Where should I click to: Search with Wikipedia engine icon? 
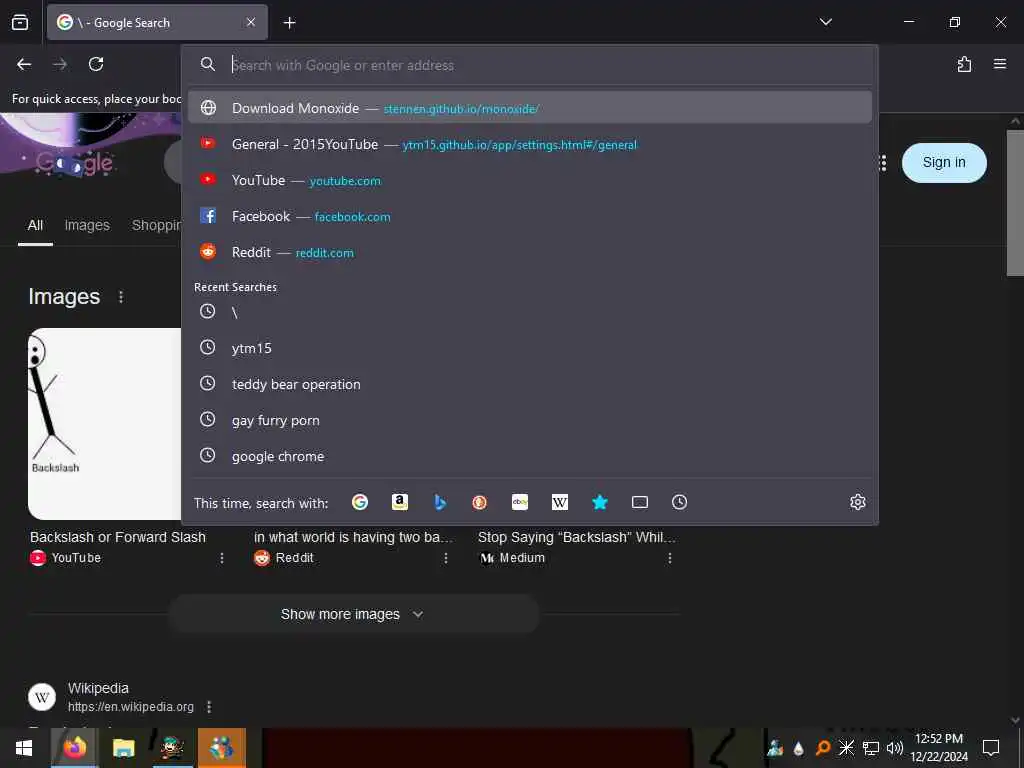(x=560, y=502)
